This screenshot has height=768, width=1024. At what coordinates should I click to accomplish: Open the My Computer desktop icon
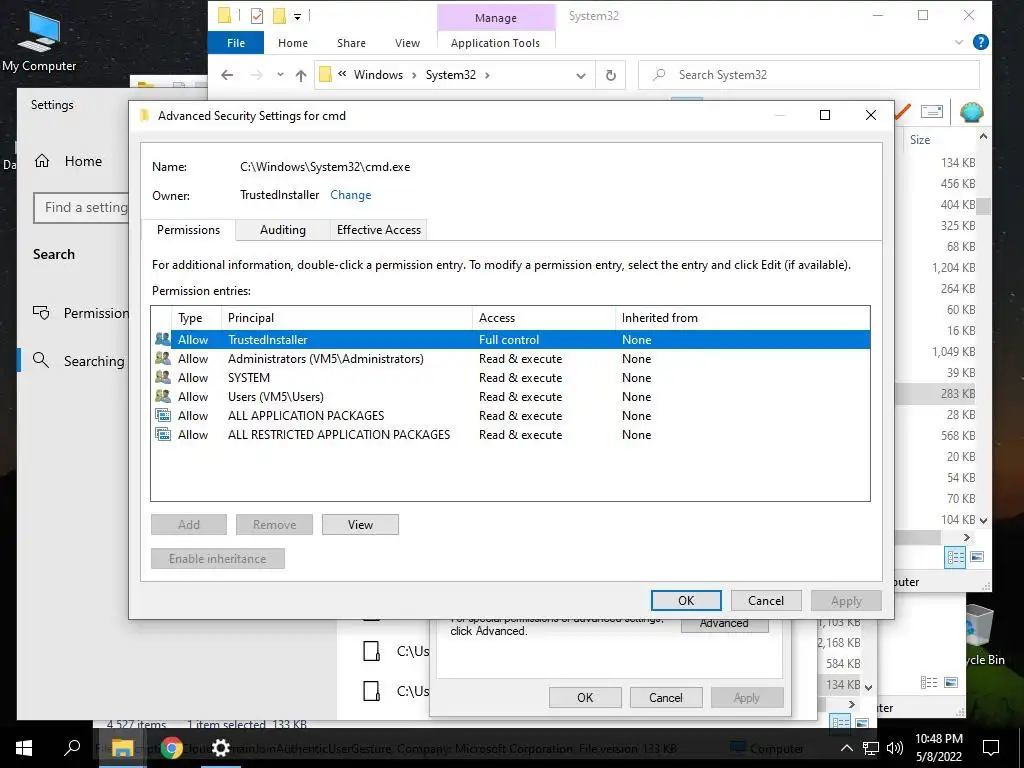tap(39, 41)
